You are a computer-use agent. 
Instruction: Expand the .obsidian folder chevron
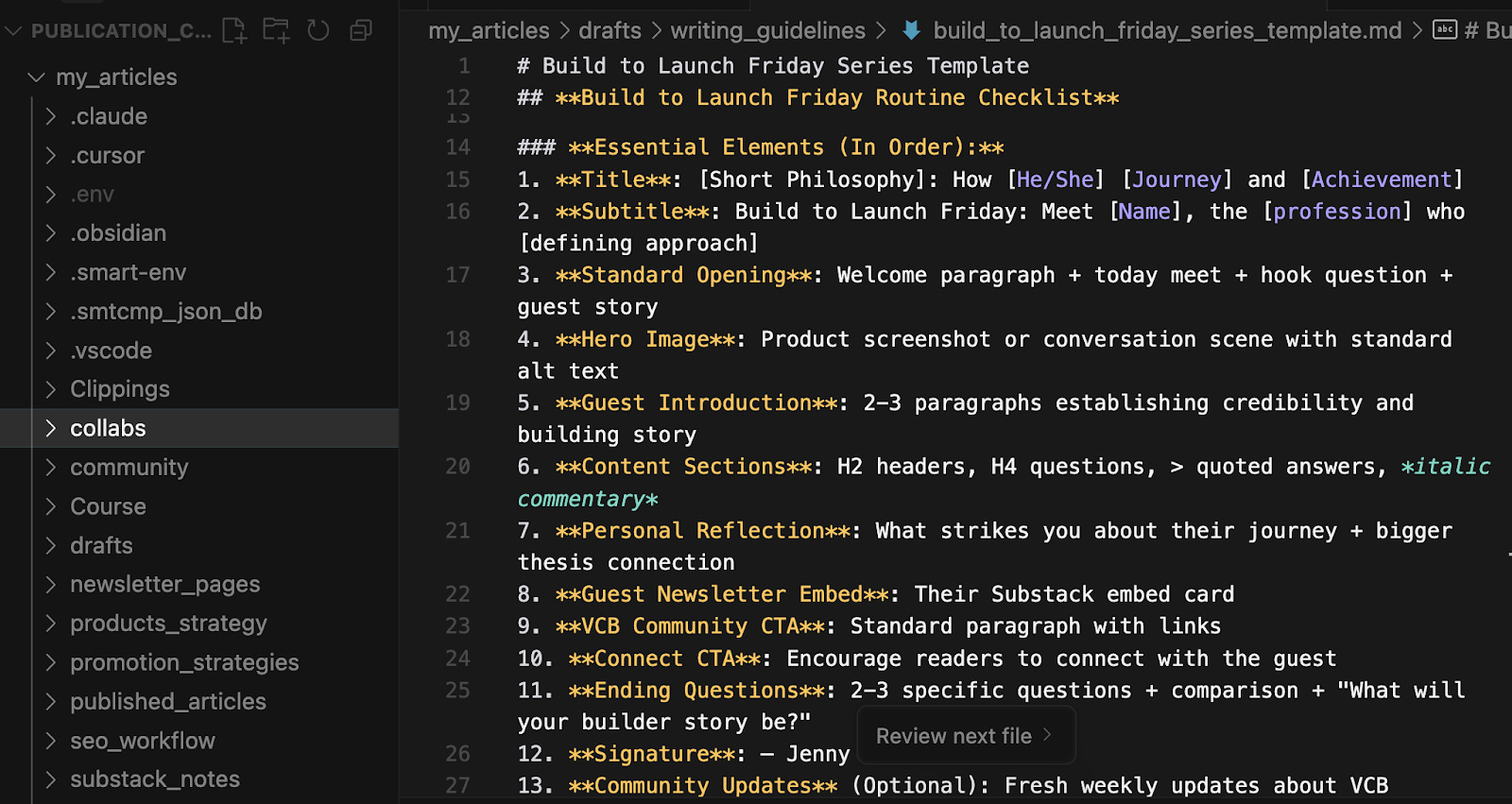click(51, 232)
